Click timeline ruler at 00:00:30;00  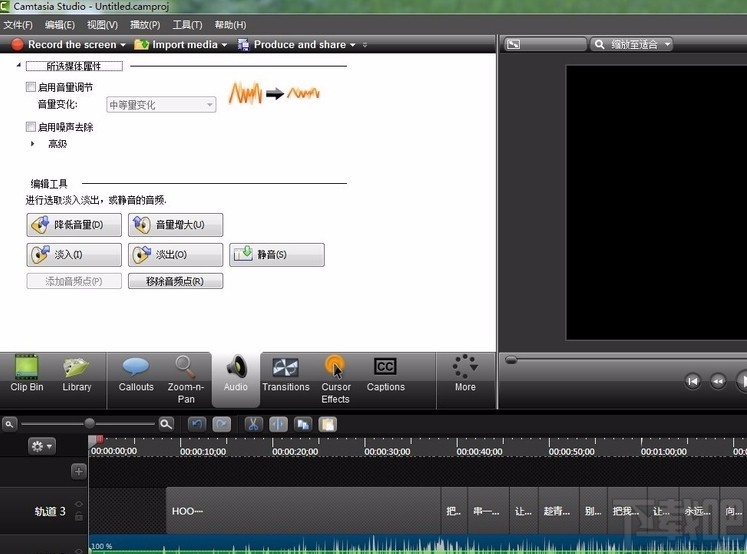click(387, 451)
